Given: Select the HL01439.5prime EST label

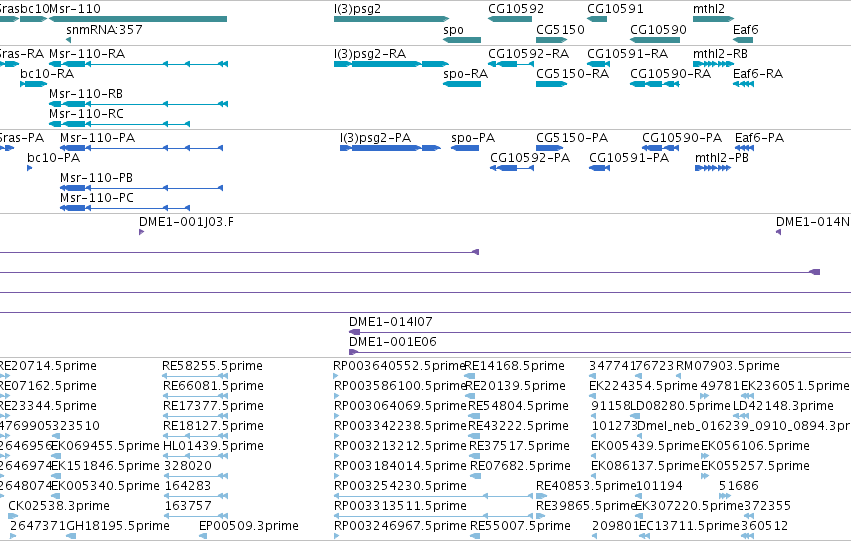Looking at the screenshot, I should tap(213, 446).
